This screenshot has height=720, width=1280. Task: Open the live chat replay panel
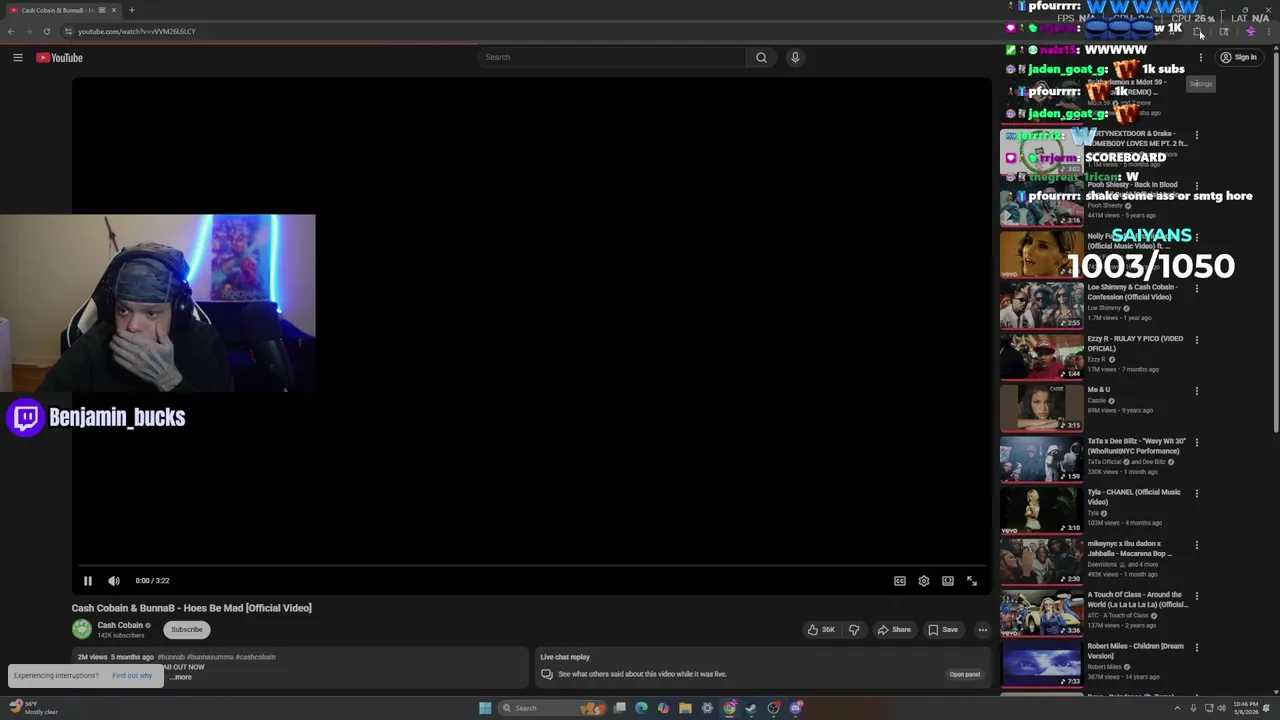click(x=965, y=674)
